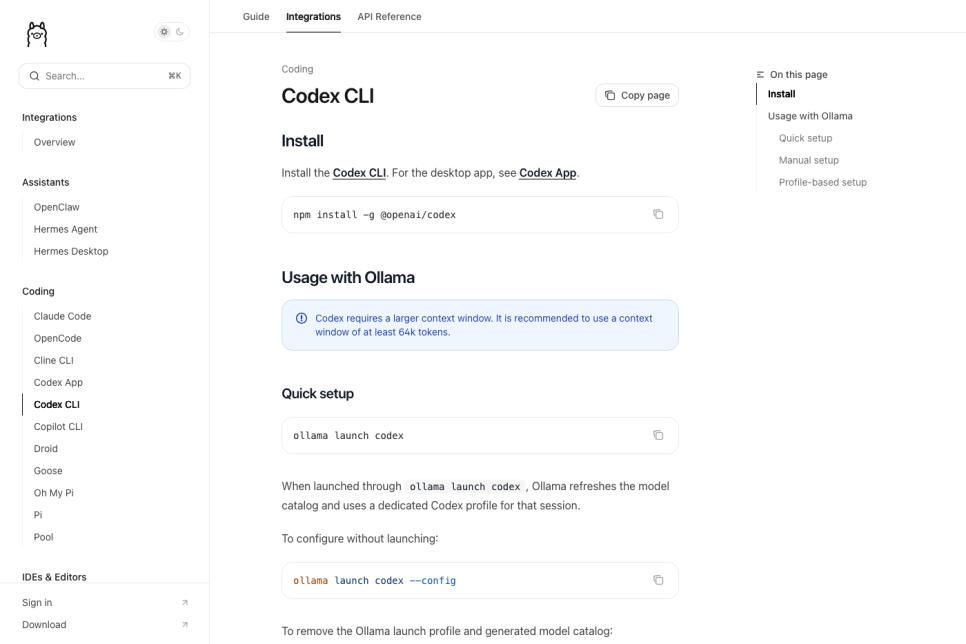Copy the npm install command
Image resolution: width=966 pixels, height=644 pixels.
658,214
